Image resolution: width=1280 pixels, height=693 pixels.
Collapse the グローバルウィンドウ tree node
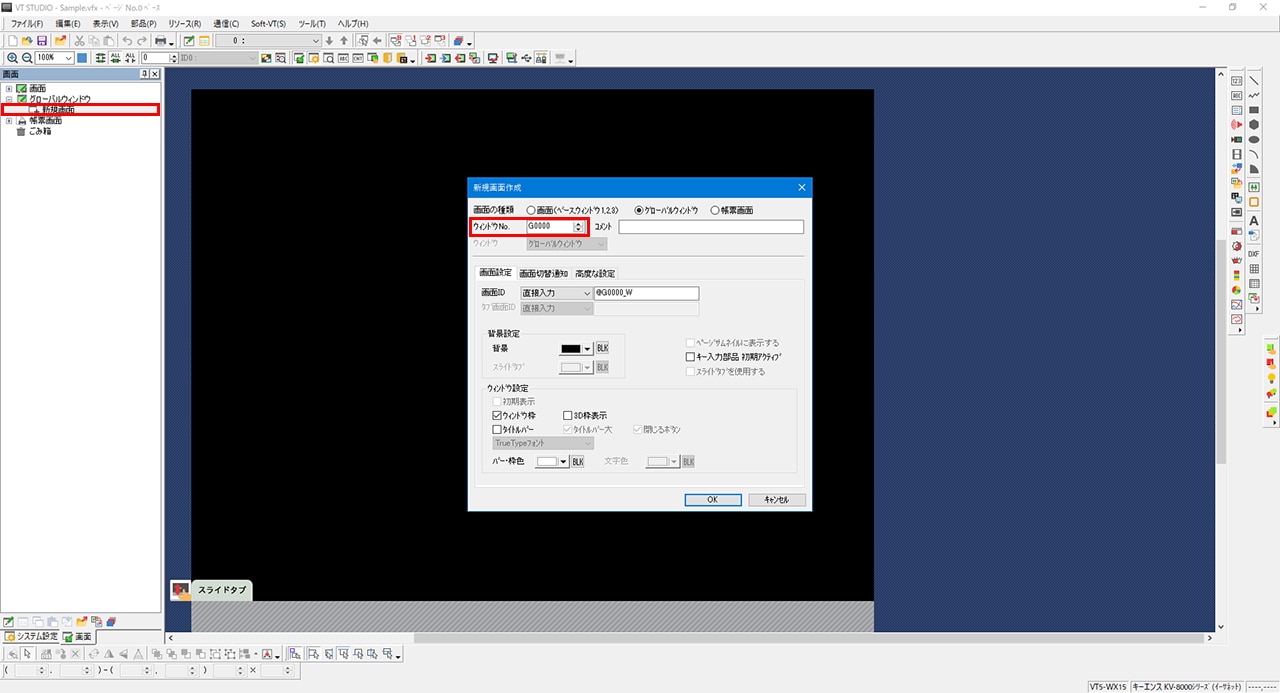click(9, 100)
